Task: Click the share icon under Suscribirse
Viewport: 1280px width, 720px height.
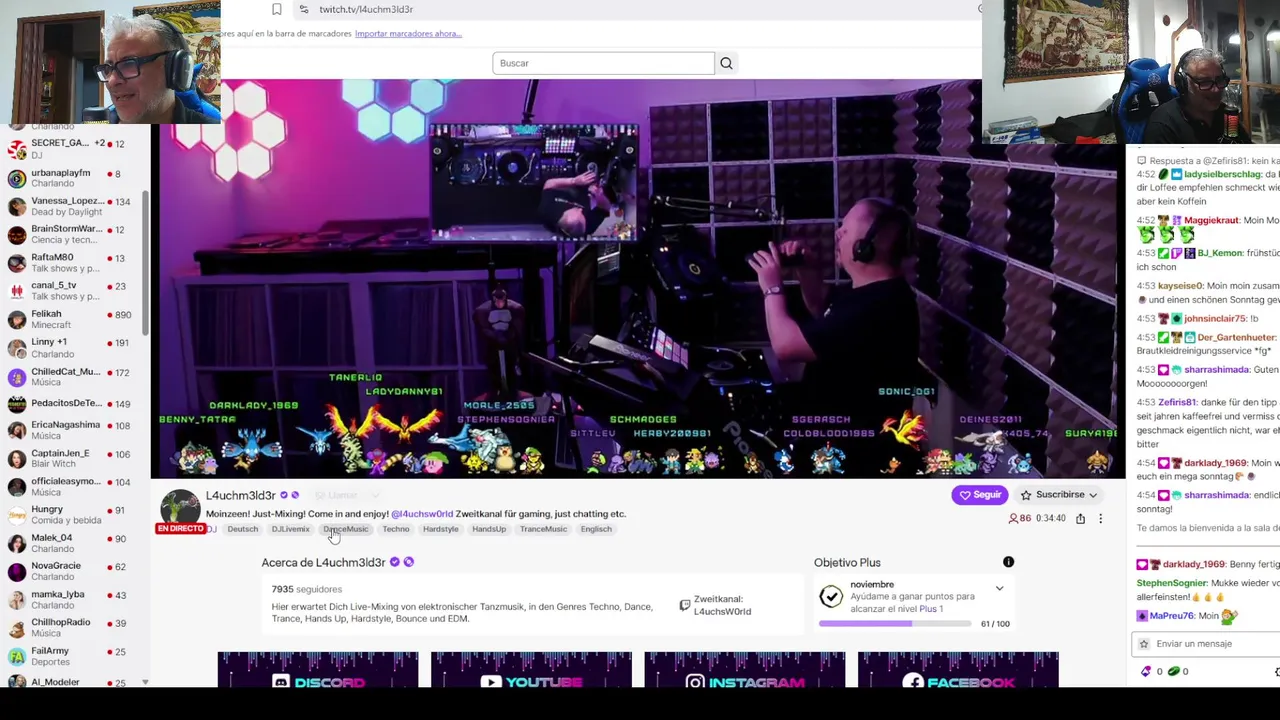Action: tap(1080, 519)
